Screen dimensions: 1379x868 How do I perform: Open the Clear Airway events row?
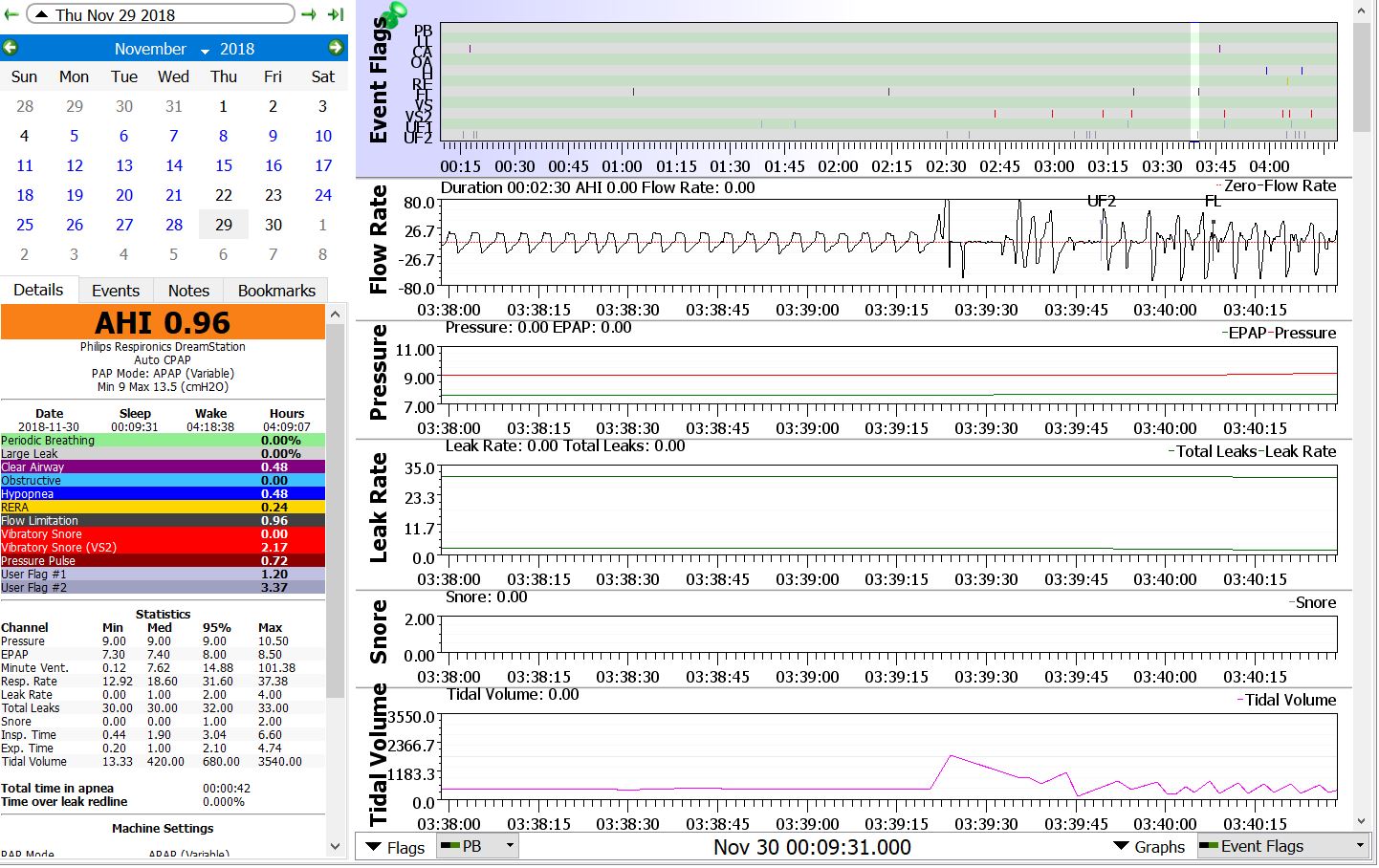[x=163, y=467]
